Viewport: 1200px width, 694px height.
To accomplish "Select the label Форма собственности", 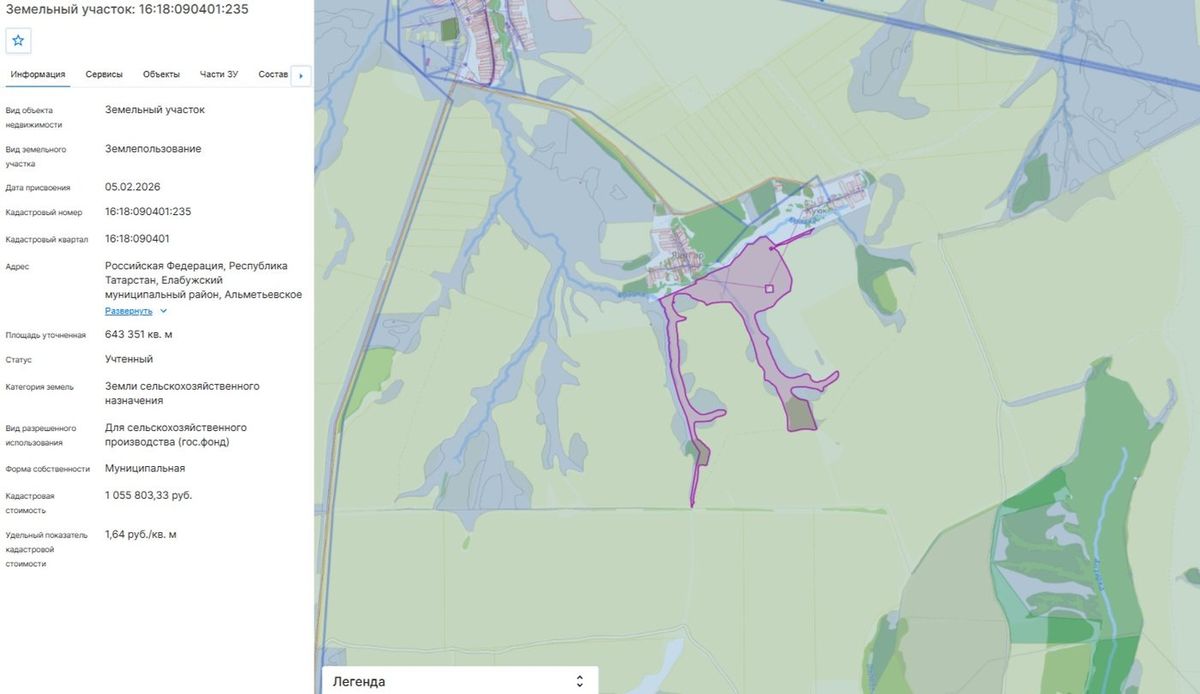I will [48, 469].
